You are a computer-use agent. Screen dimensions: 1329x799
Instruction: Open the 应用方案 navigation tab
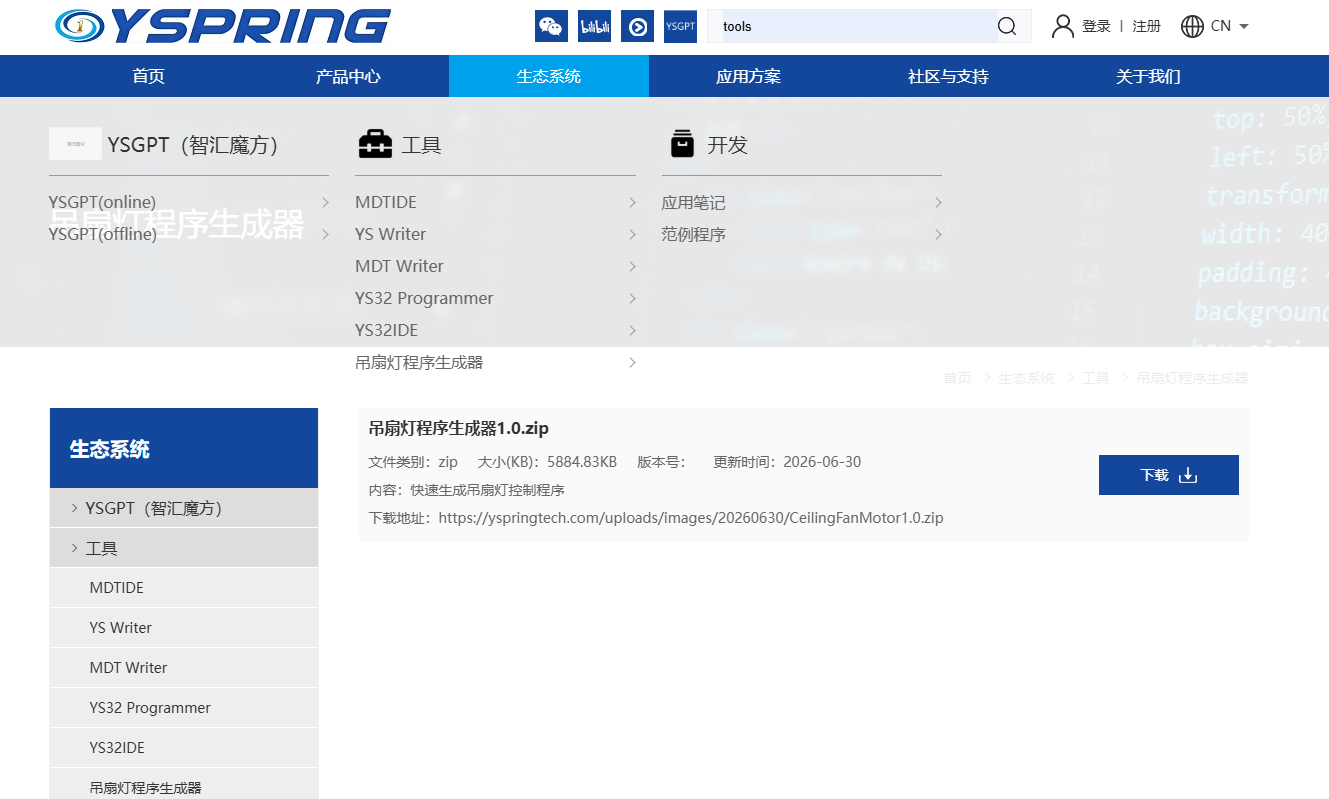[x=748, y=76]
